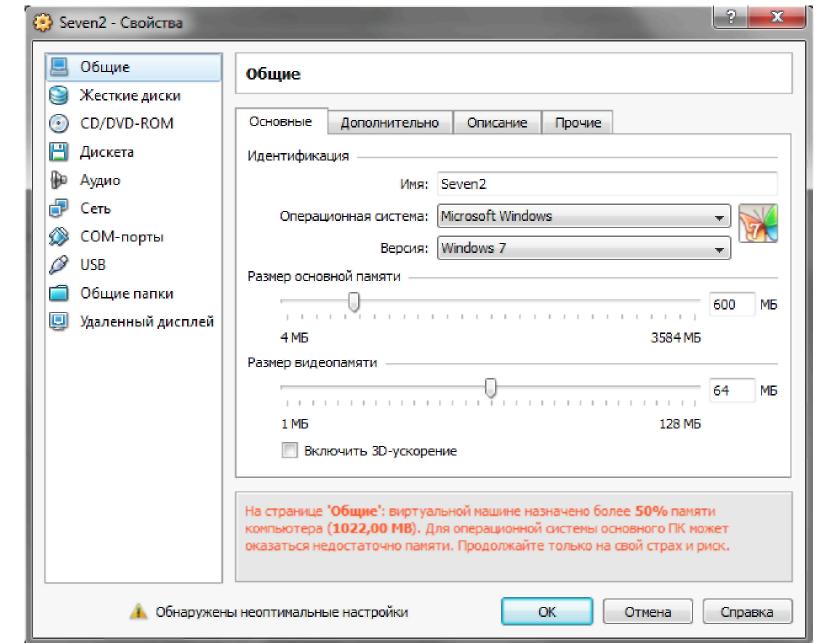Switch to the Дополнительно tab
Image resolution: width=832 pixels, height=643 pixels.
tap(390, 123)
